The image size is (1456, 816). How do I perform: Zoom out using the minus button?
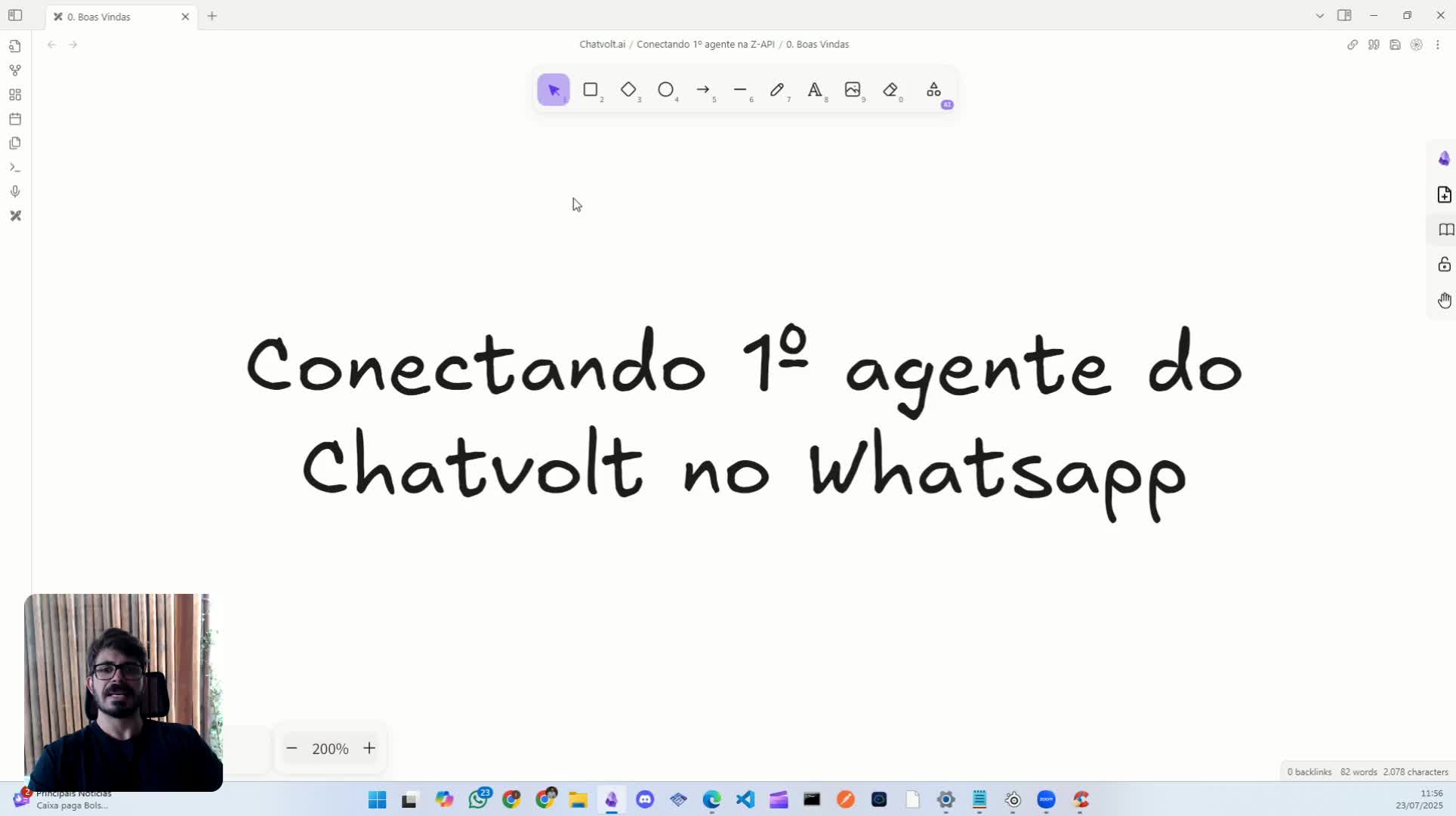point(292,748)
